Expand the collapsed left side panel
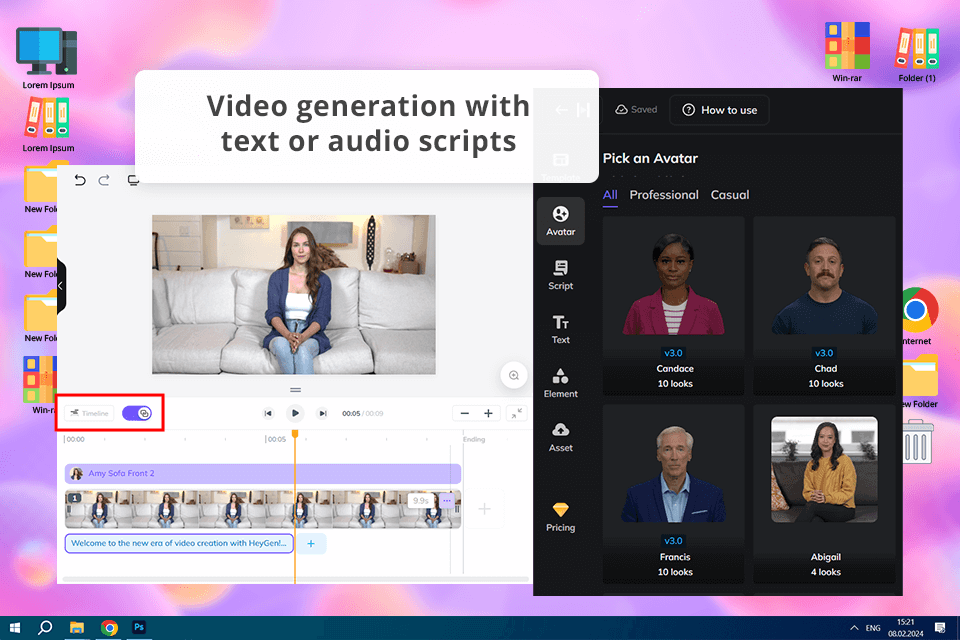The height and width of the screenshot is (640, 960). click(x=60, y=286)
